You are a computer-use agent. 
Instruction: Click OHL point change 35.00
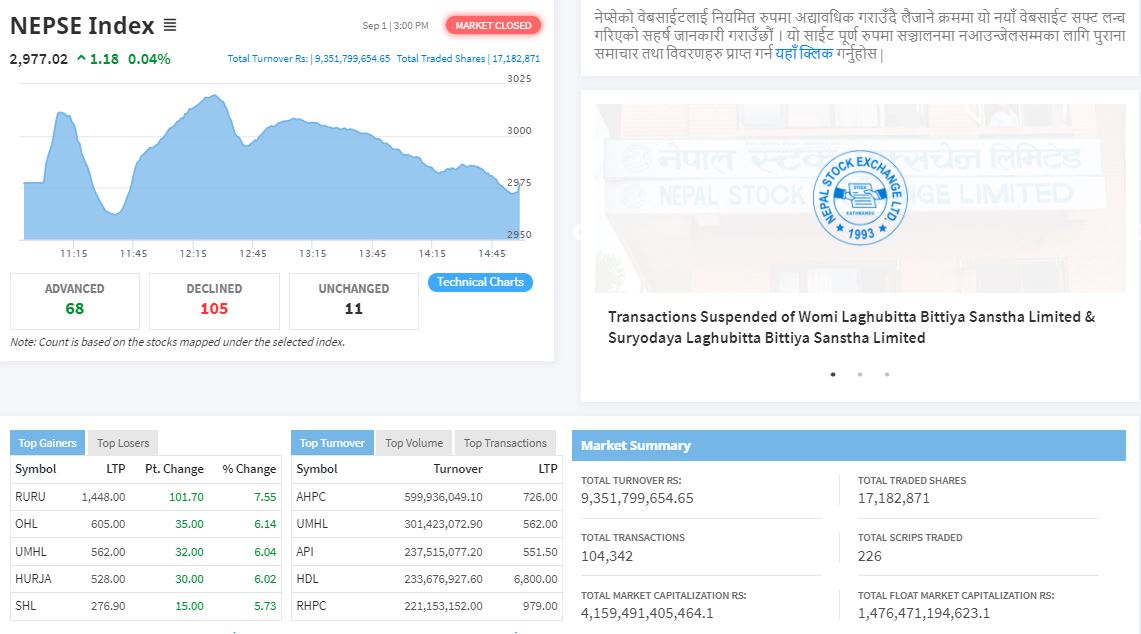click(189, 523)
